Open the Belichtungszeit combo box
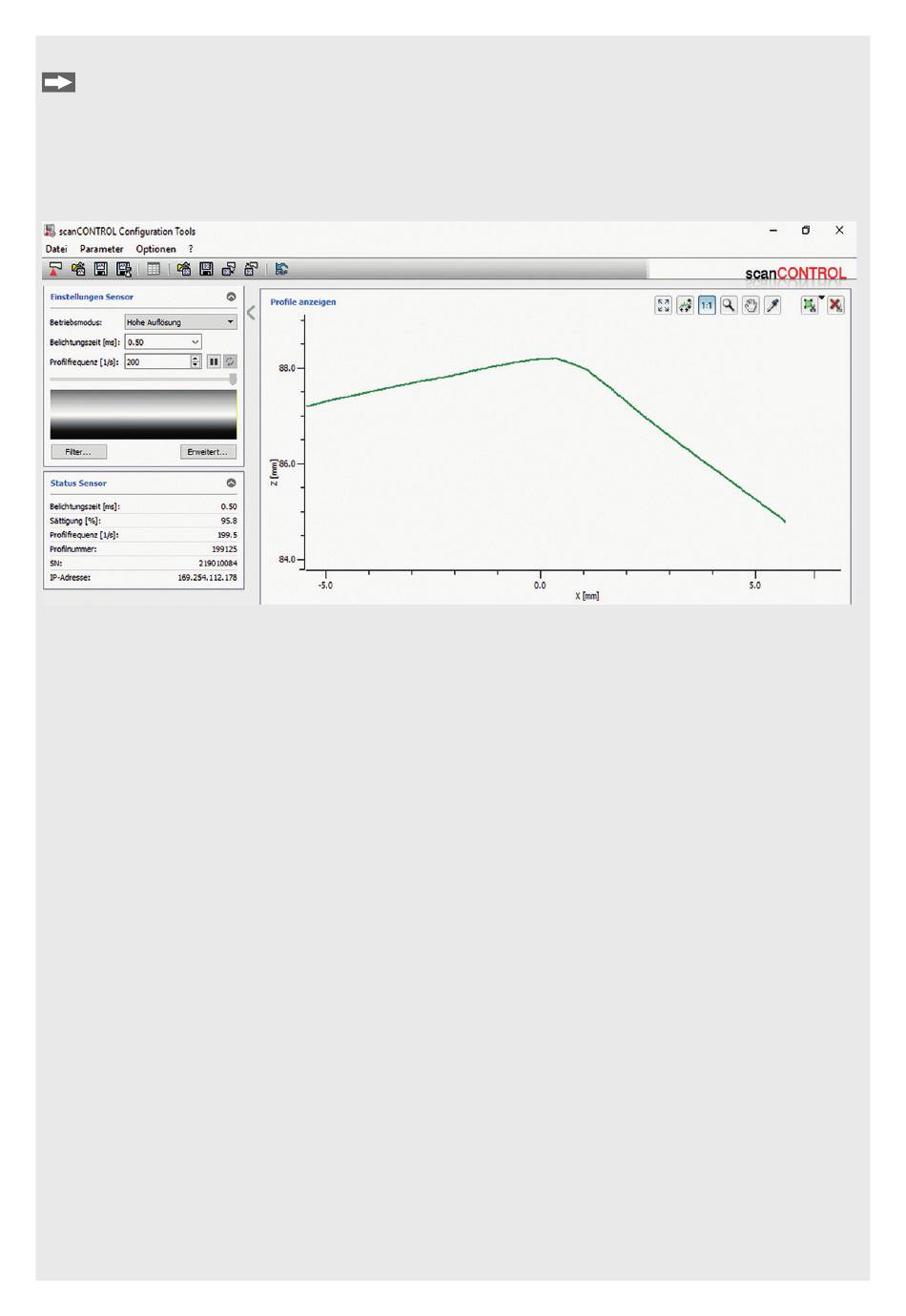Screen dimensions: 906x1316 coord(163,341)
